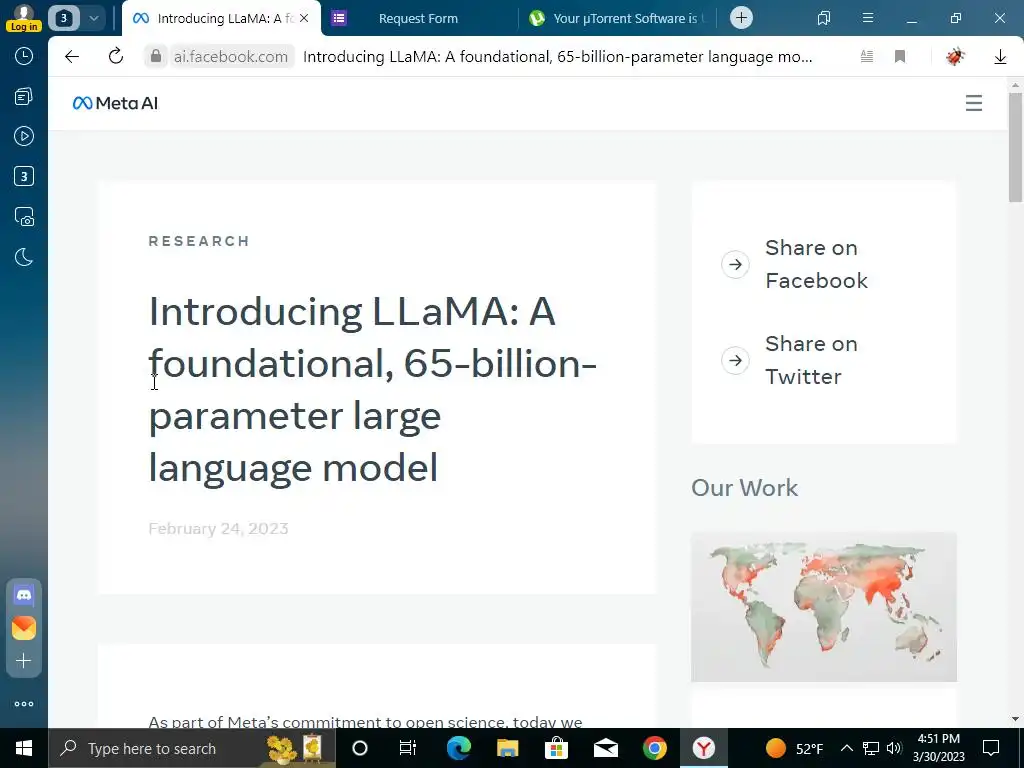Add a new app to the sidebar
This screenshot has width=1024, height=768.
pos(24,661)
